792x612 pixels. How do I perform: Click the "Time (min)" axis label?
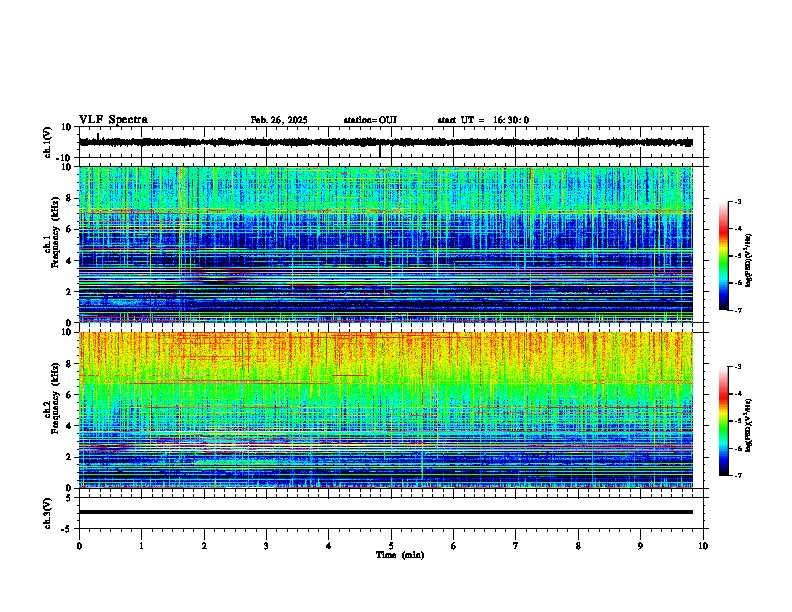(x=400, y=555)
